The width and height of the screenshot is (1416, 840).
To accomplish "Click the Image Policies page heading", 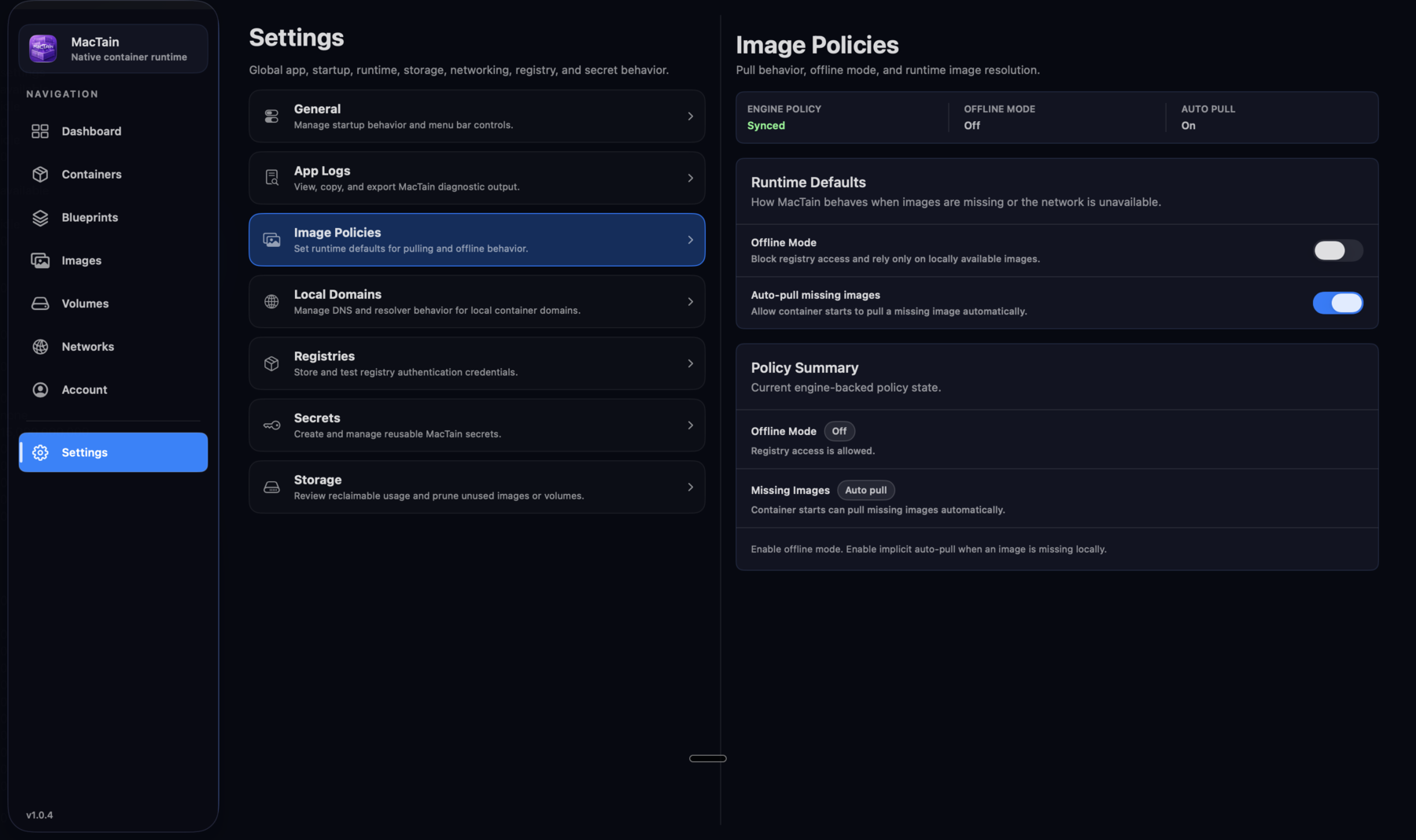I will (817, 46).
